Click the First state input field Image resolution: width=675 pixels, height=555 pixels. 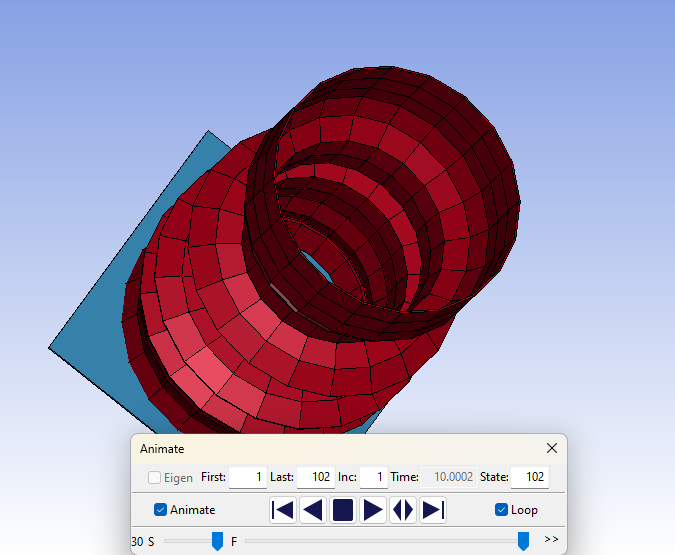click(x=247, y=478)
